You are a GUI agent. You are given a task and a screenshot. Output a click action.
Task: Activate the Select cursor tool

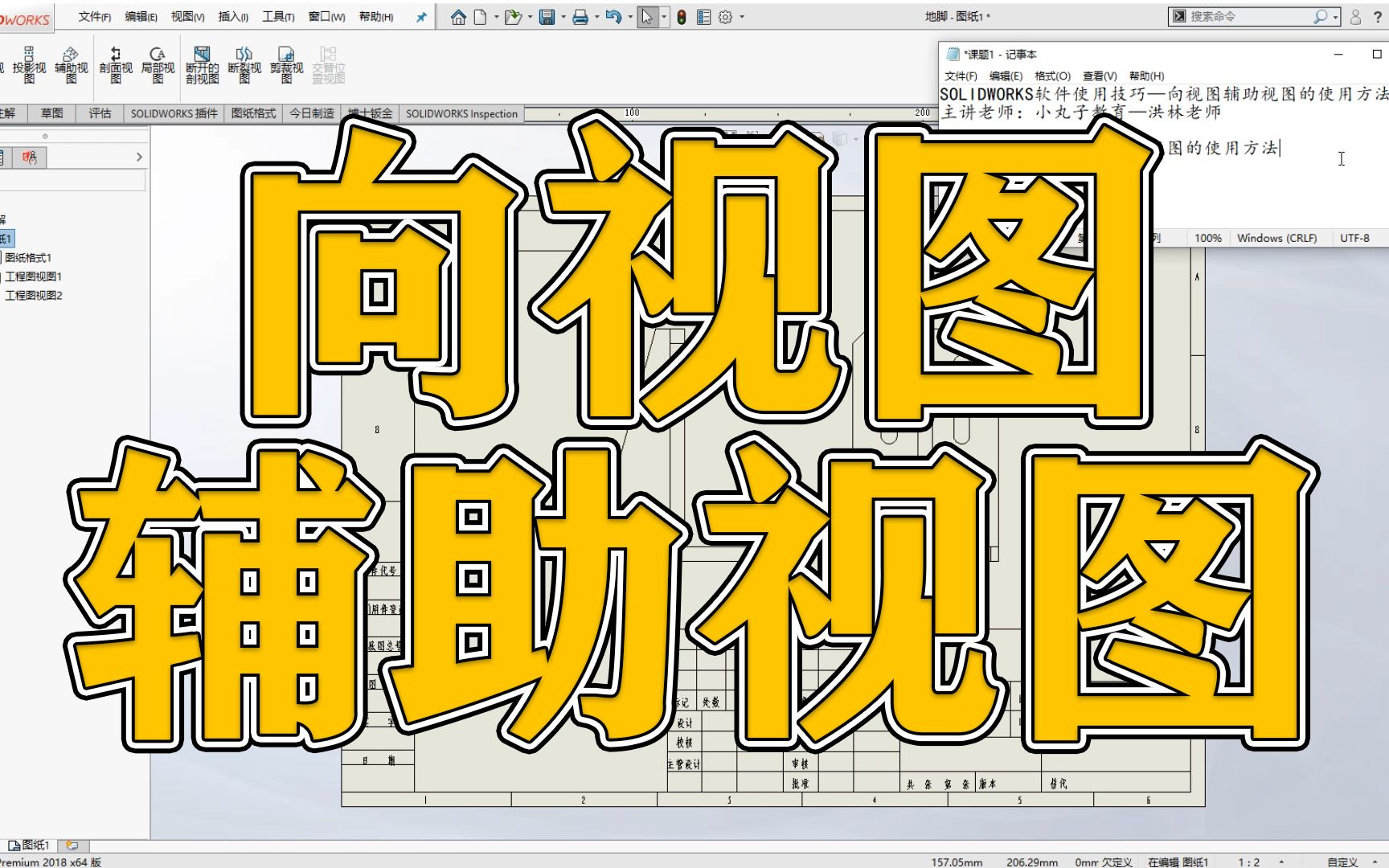(x=647, y=17)
